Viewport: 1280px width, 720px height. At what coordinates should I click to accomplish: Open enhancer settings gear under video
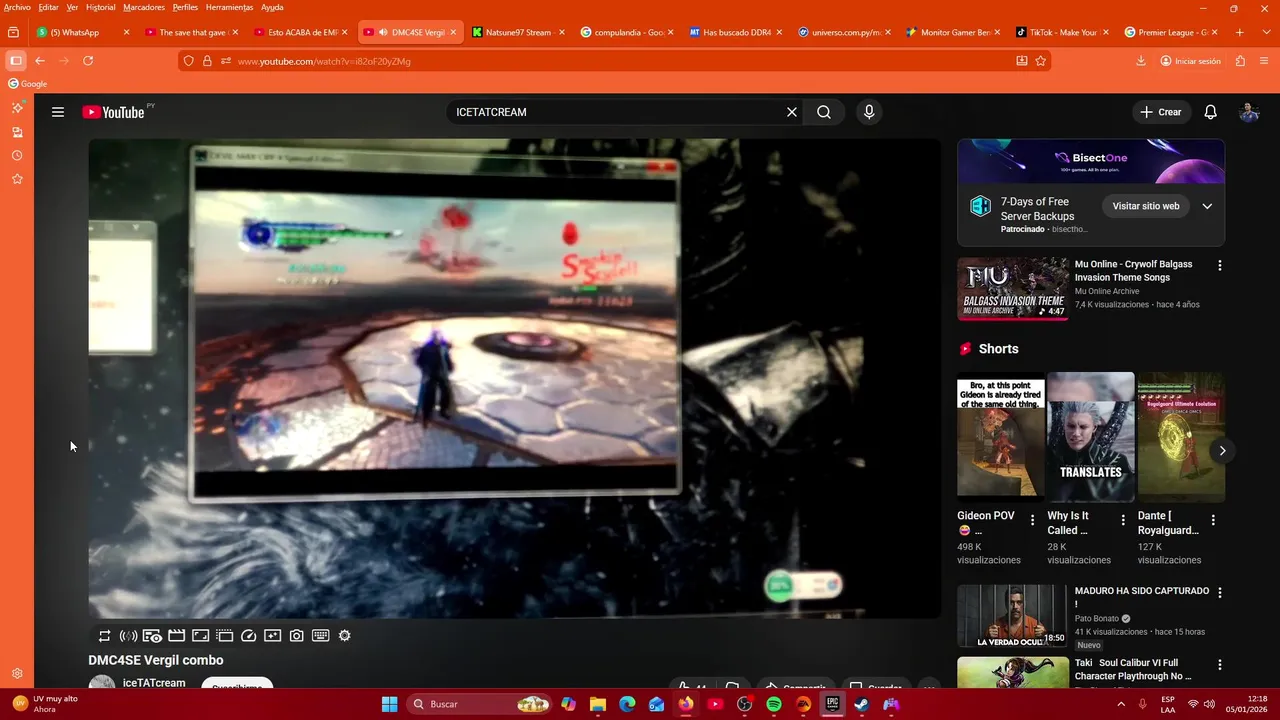pyautogui.click(x=345, y=636)
